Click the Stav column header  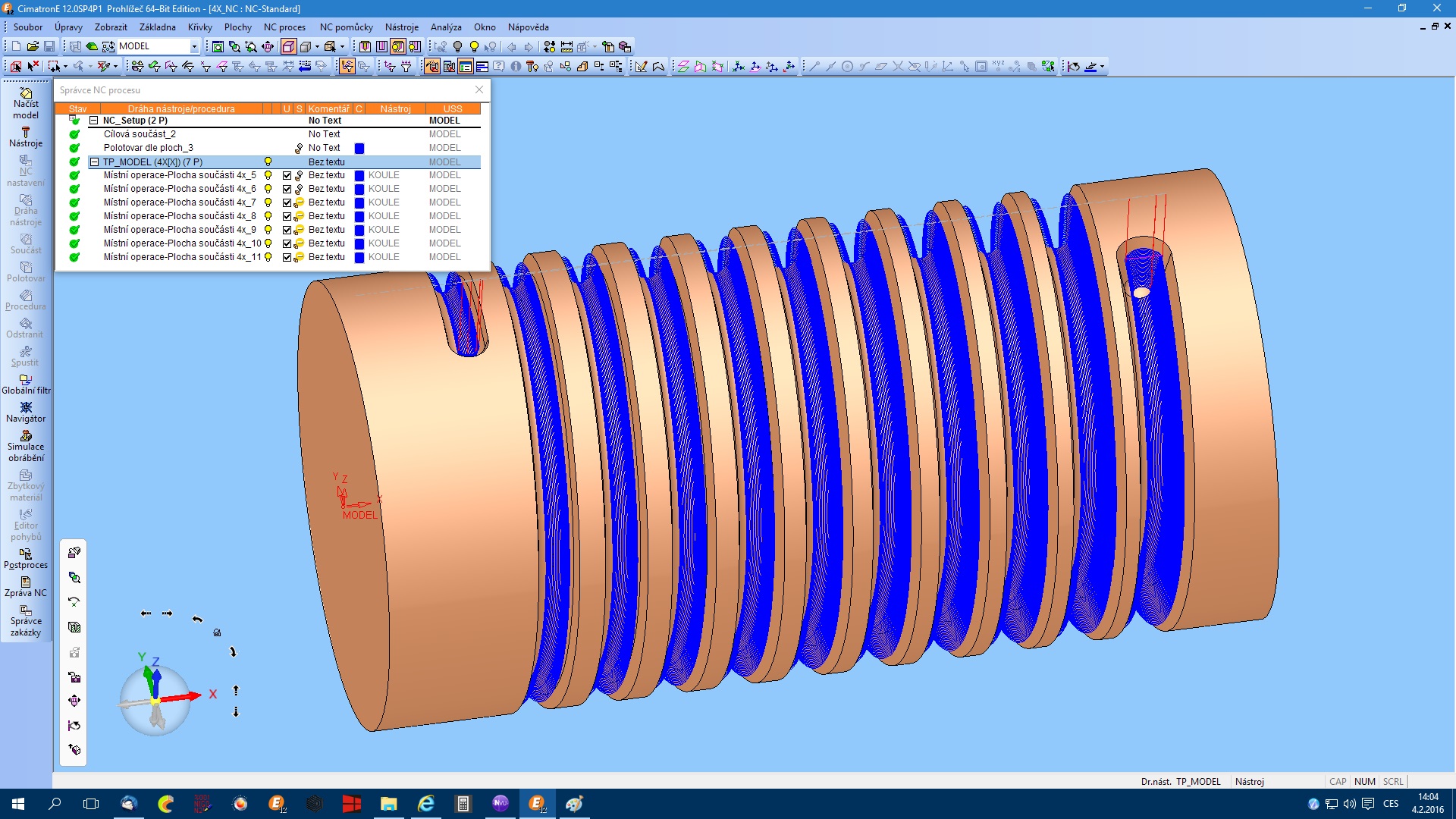77,109
